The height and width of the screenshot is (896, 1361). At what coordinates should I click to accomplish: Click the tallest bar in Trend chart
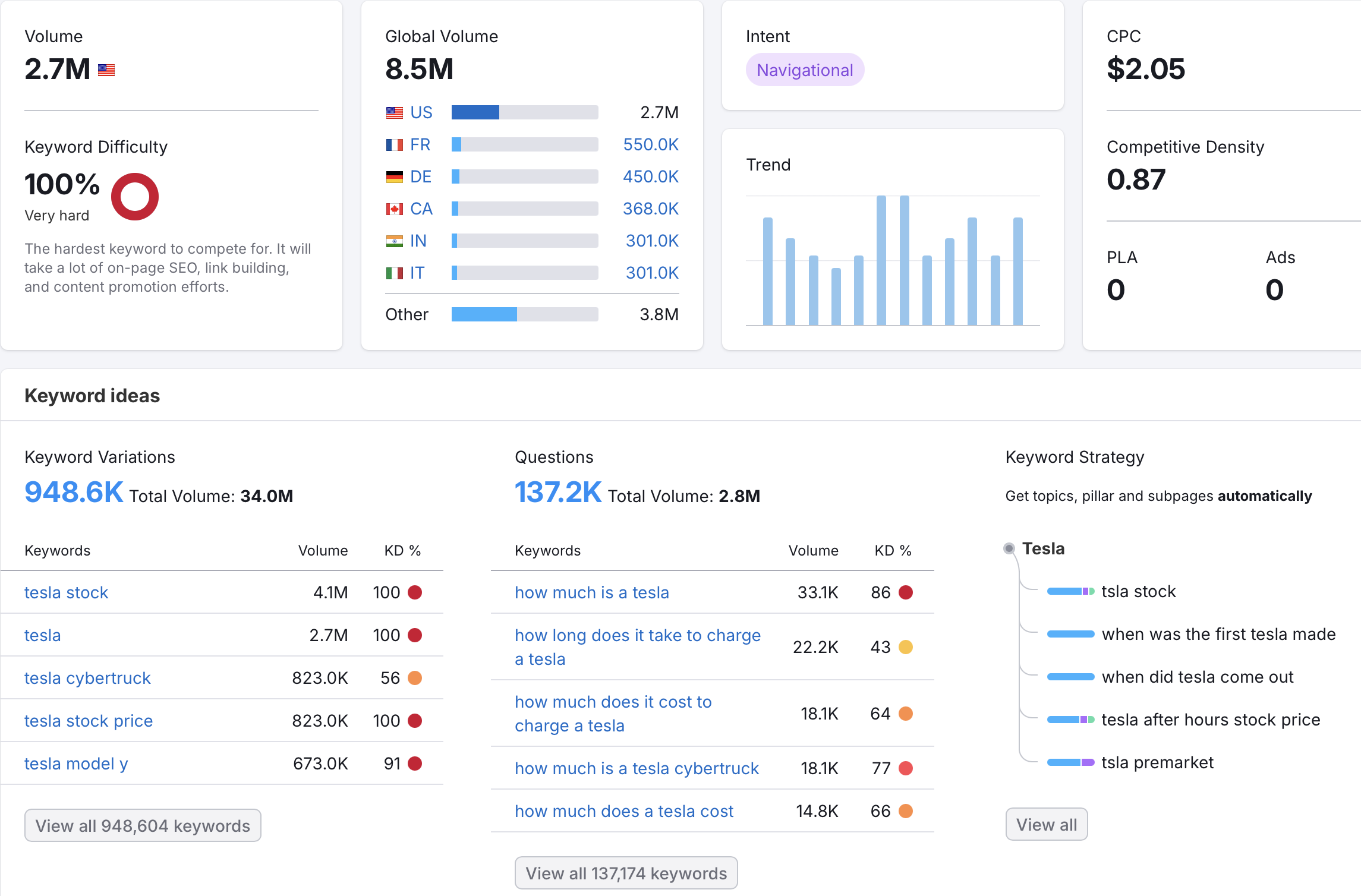click(881, 260)
